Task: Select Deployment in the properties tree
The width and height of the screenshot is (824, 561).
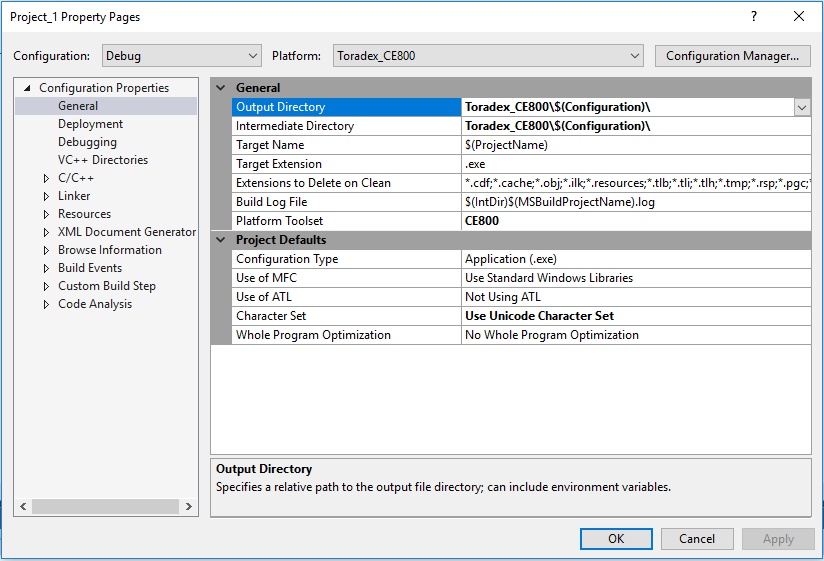Action: click(x=90, y=124)
